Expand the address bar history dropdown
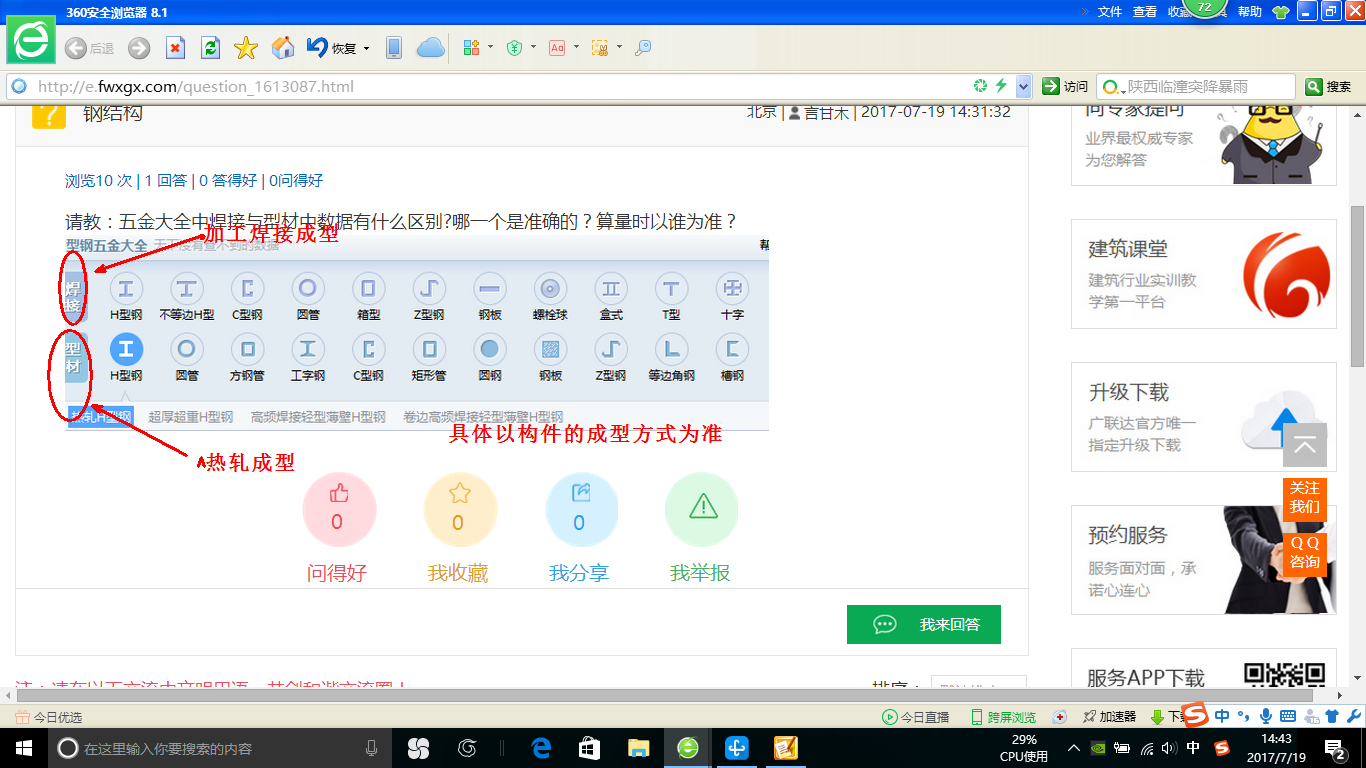The image size is (1366, 768). coord(1023,87)
